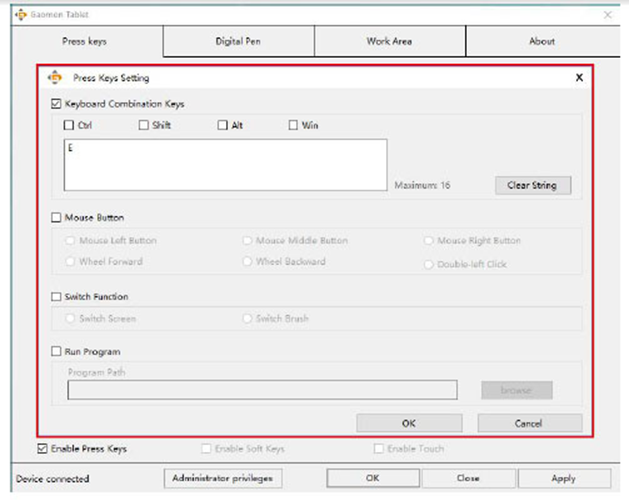Select the Press keys tab
Viewport: 629px width, 501px height.
(x=86, y=42)
